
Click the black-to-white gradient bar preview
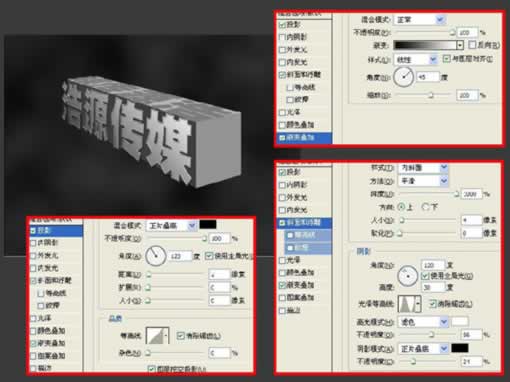coord(425,45)
